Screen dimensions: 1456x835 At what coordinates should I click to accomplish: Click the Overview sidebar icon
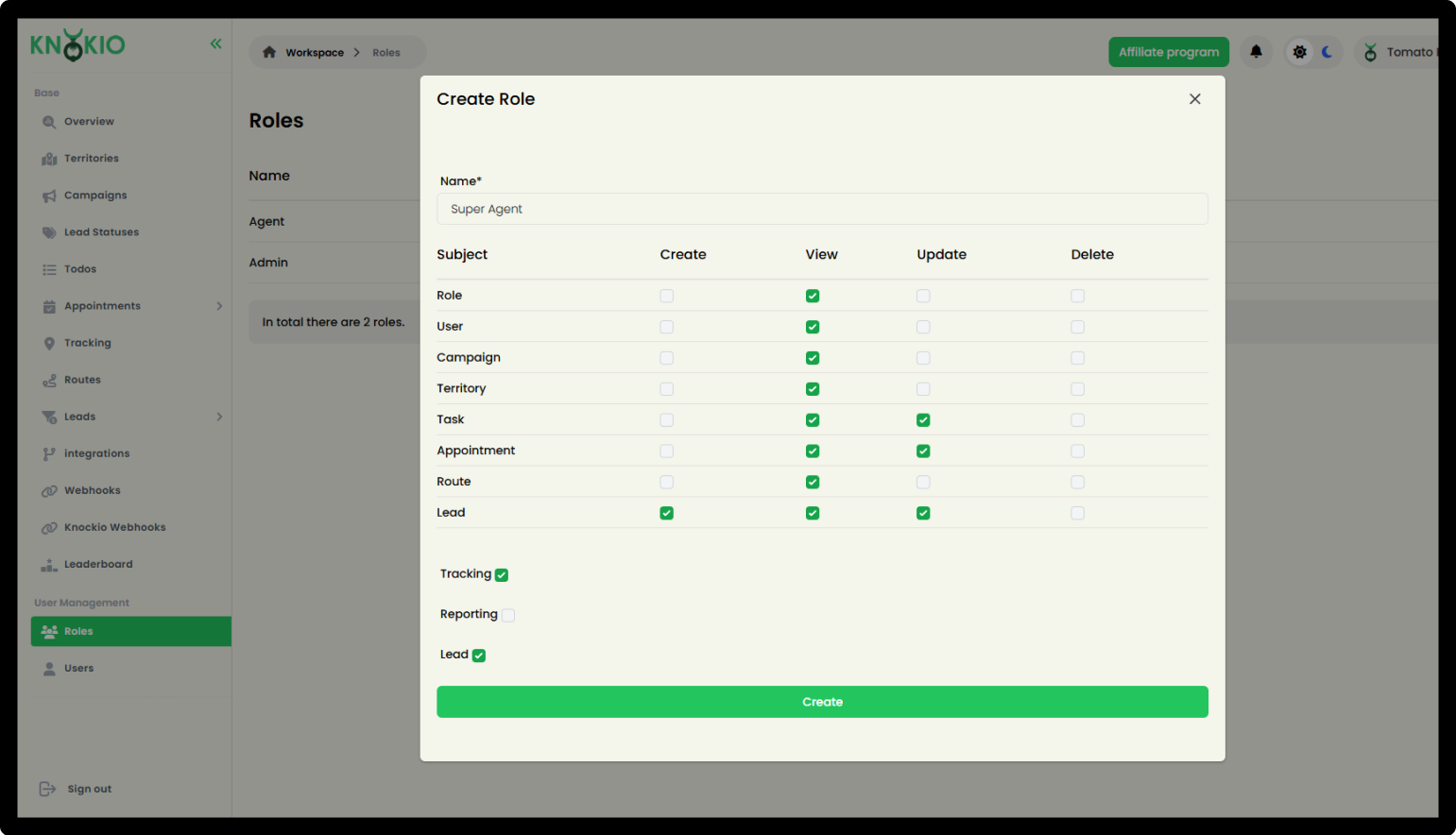pos(49,122)
